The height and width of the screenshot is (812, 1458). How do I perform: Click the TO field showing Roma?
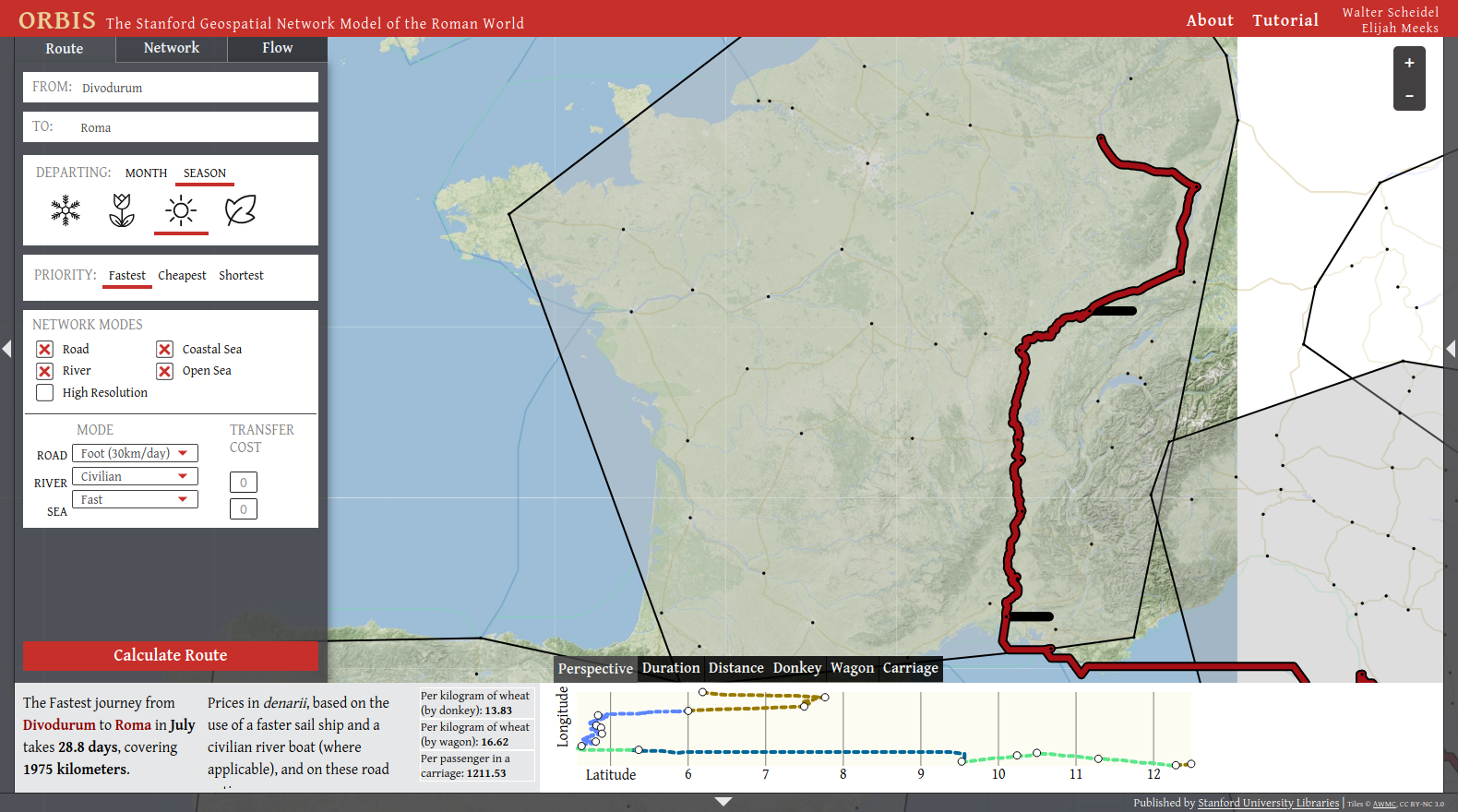171,127
